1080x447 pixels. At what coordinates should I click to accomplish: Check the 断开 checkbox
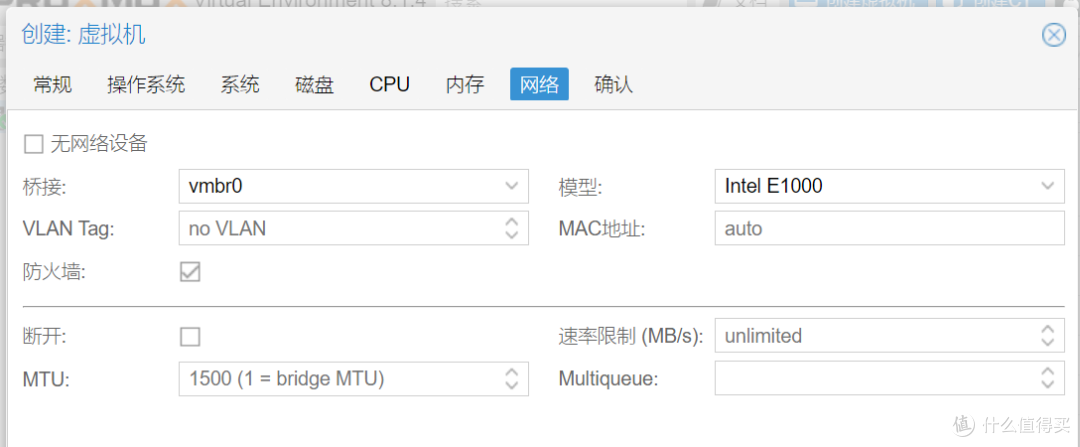[190, 337]
